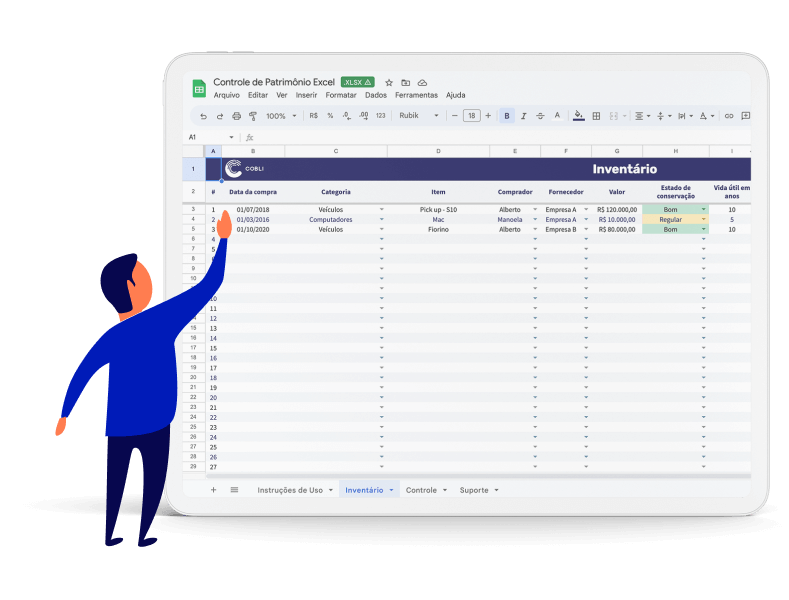Toggle italic formatting
The height and width of the screenshot is (600, 789).
pos(523,116)
